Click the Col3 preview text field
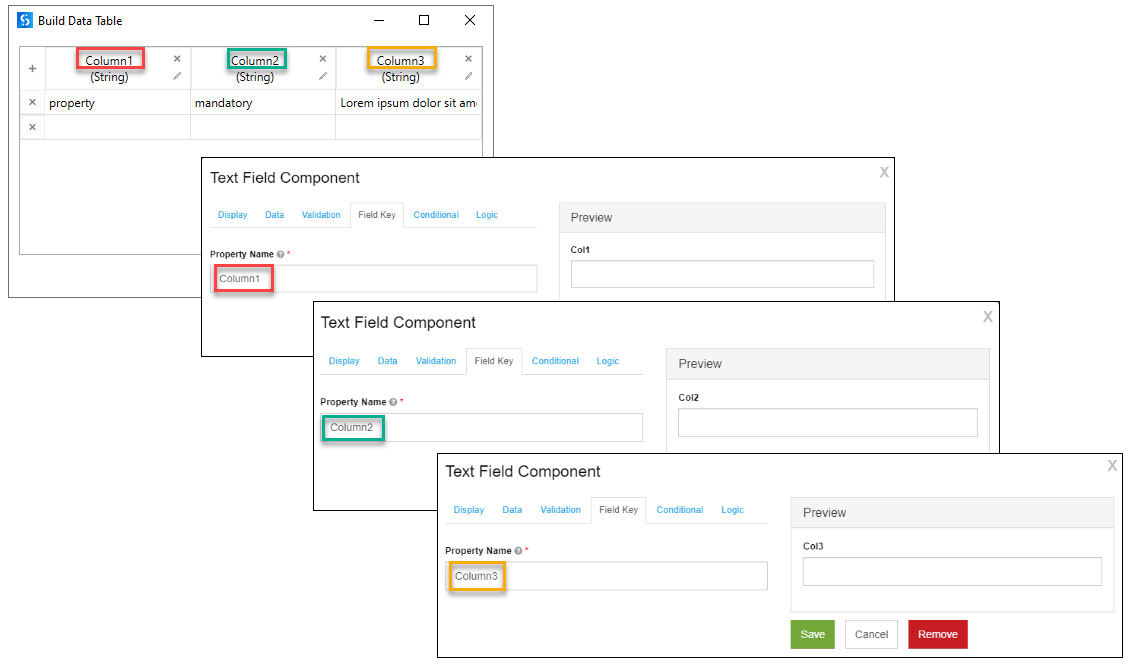The width and height of the screenshot is (1132, 668). 951,571
